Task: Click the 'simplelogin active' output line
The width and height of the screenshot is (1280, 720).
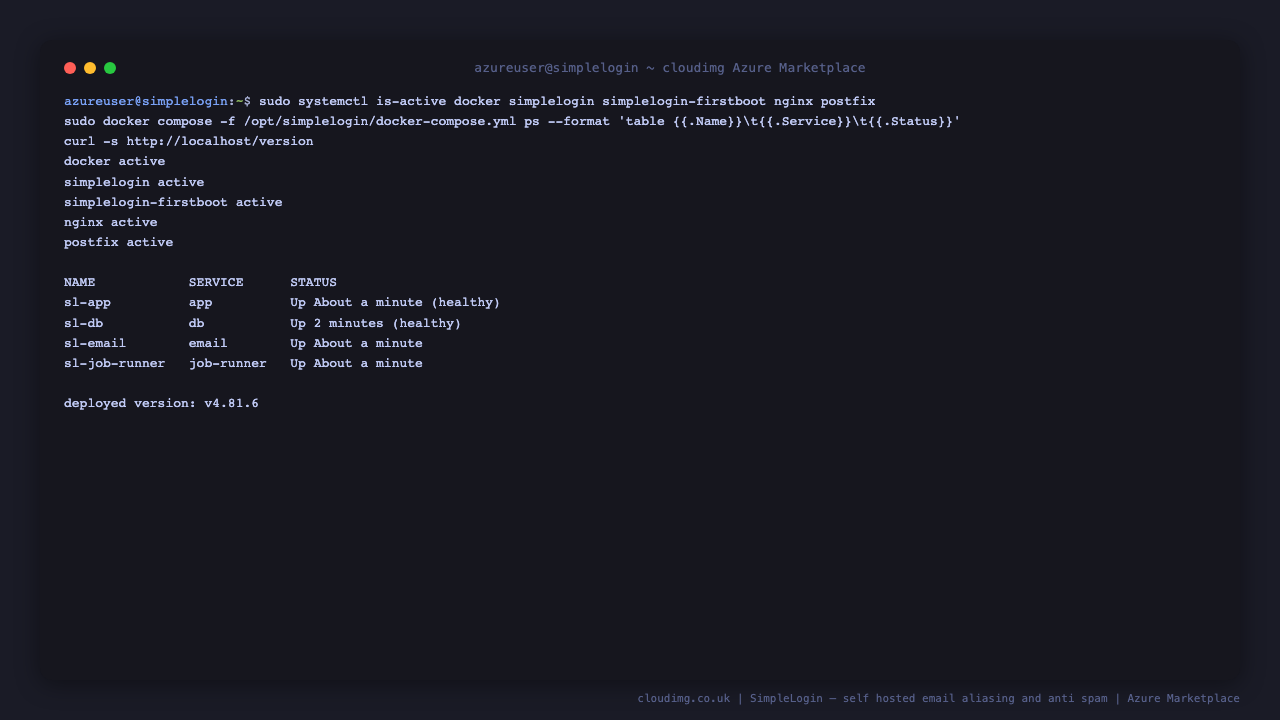Action: [x=134, y=182]
